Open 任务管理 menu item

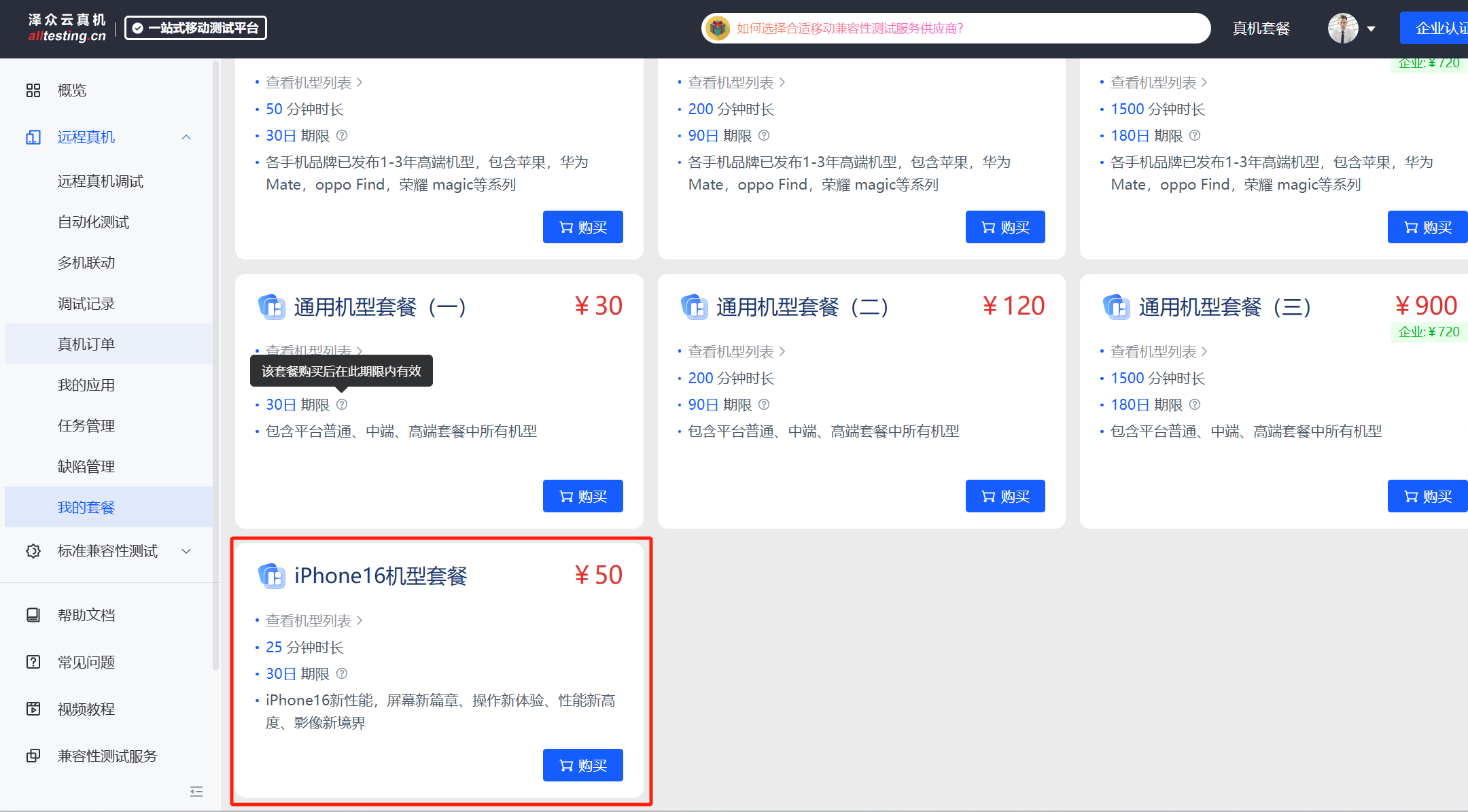pos(86,426)
